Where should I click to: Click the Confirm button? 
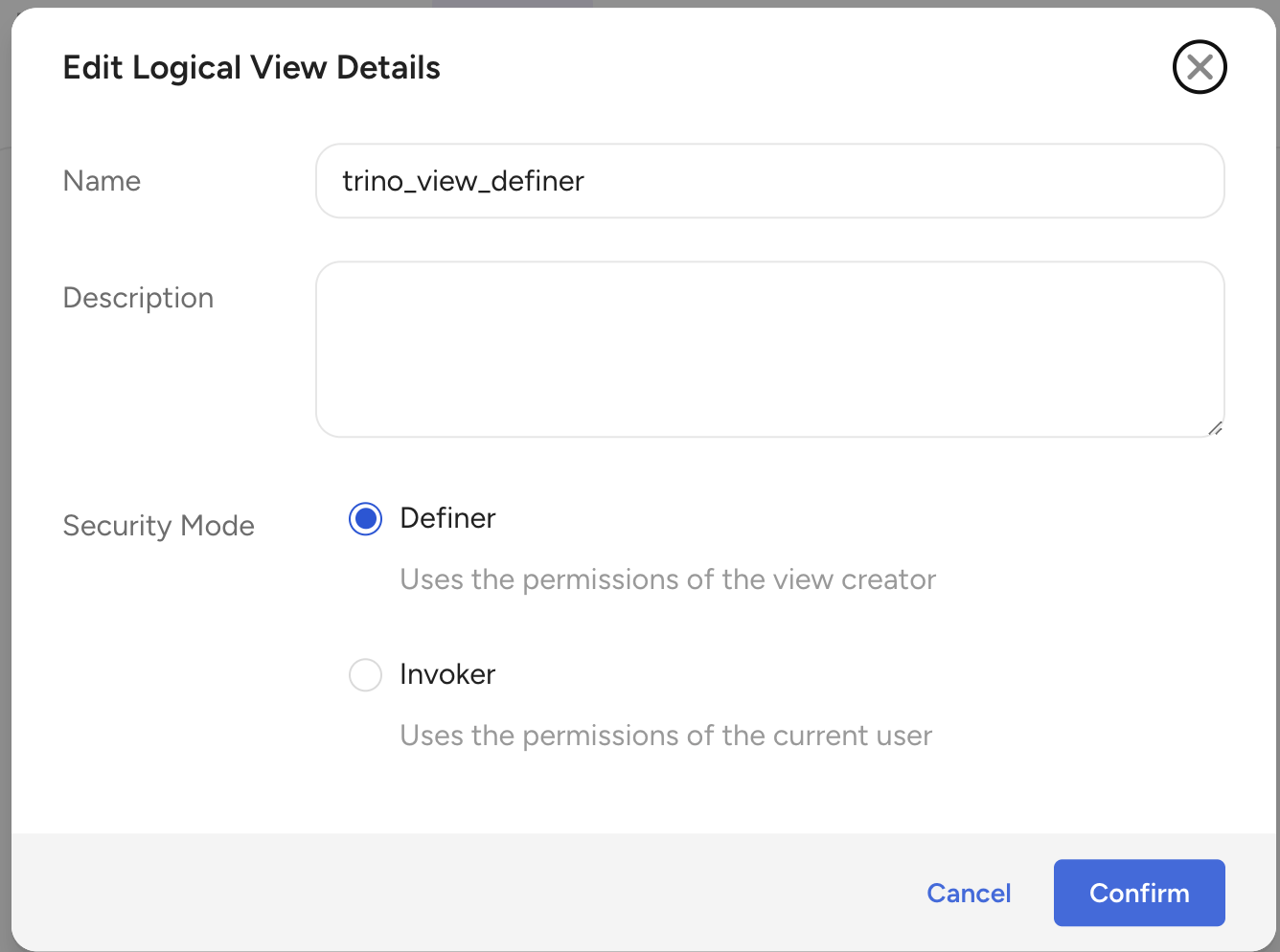tap(1138, 893)
